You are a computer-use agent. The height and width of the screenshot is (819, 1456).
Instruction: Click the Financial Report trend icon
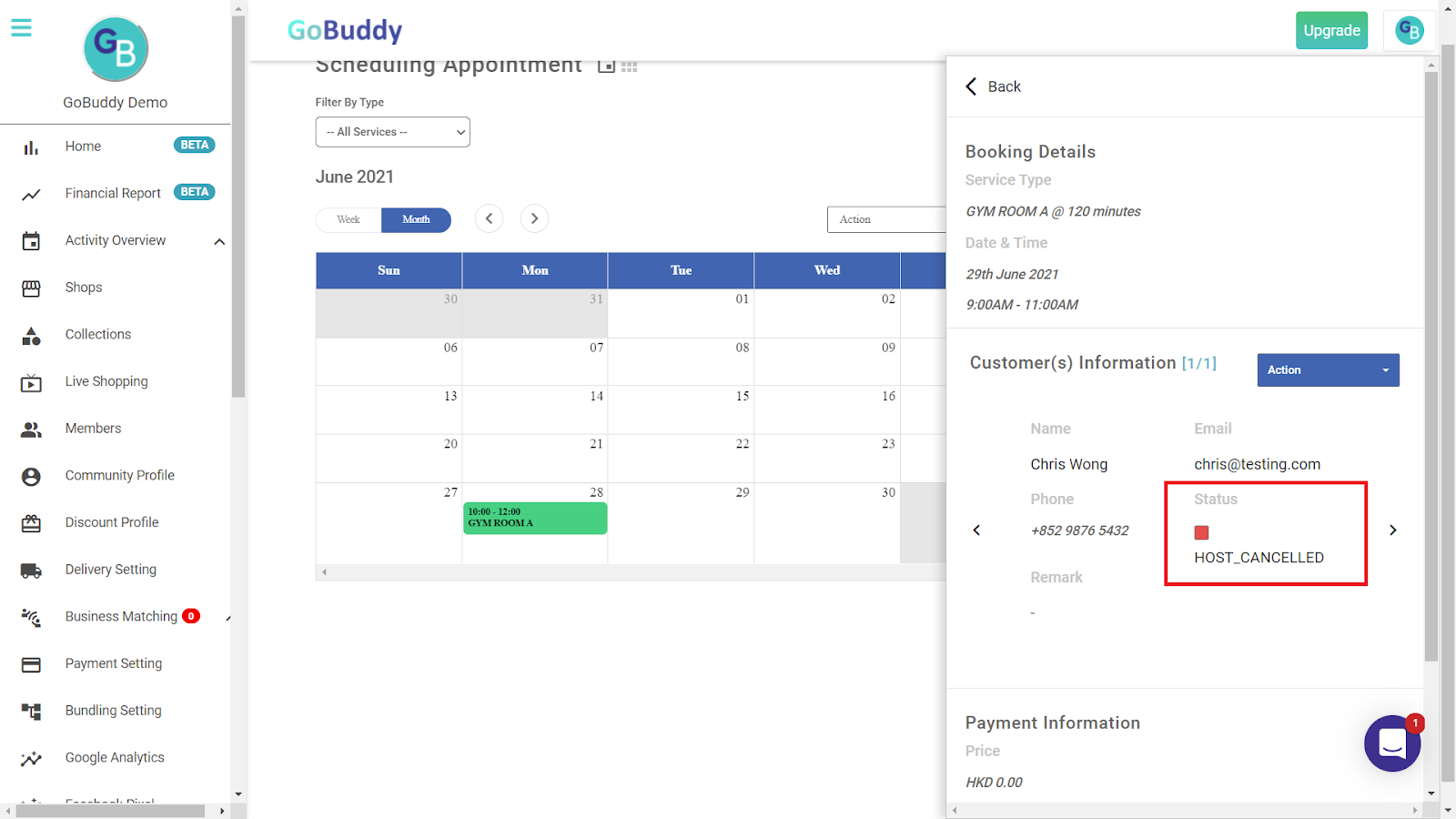(31, 195)
